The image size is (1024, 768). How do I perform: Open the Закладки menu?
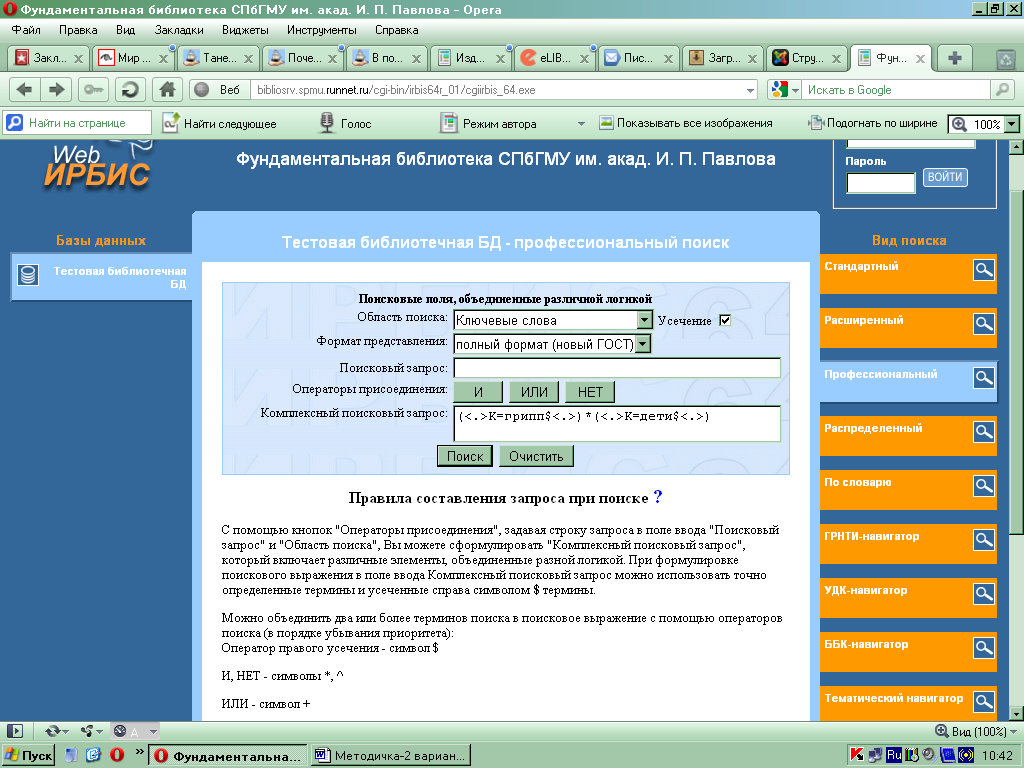pyautogui.click(x=179, y=30)
